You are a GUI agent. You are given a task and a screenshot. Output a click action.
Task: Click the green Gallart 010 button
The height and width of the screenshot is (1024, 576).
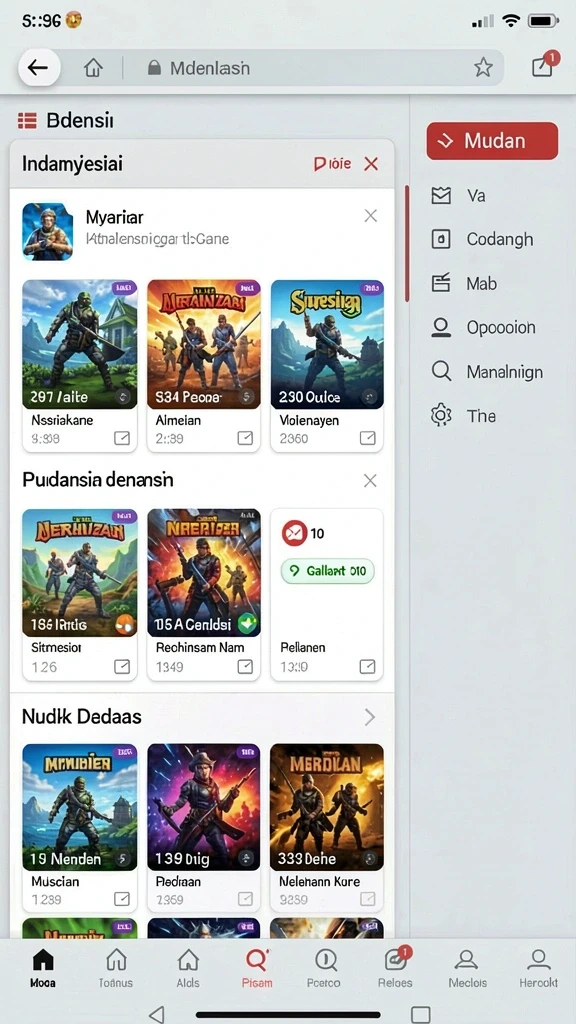coord(327,571)
